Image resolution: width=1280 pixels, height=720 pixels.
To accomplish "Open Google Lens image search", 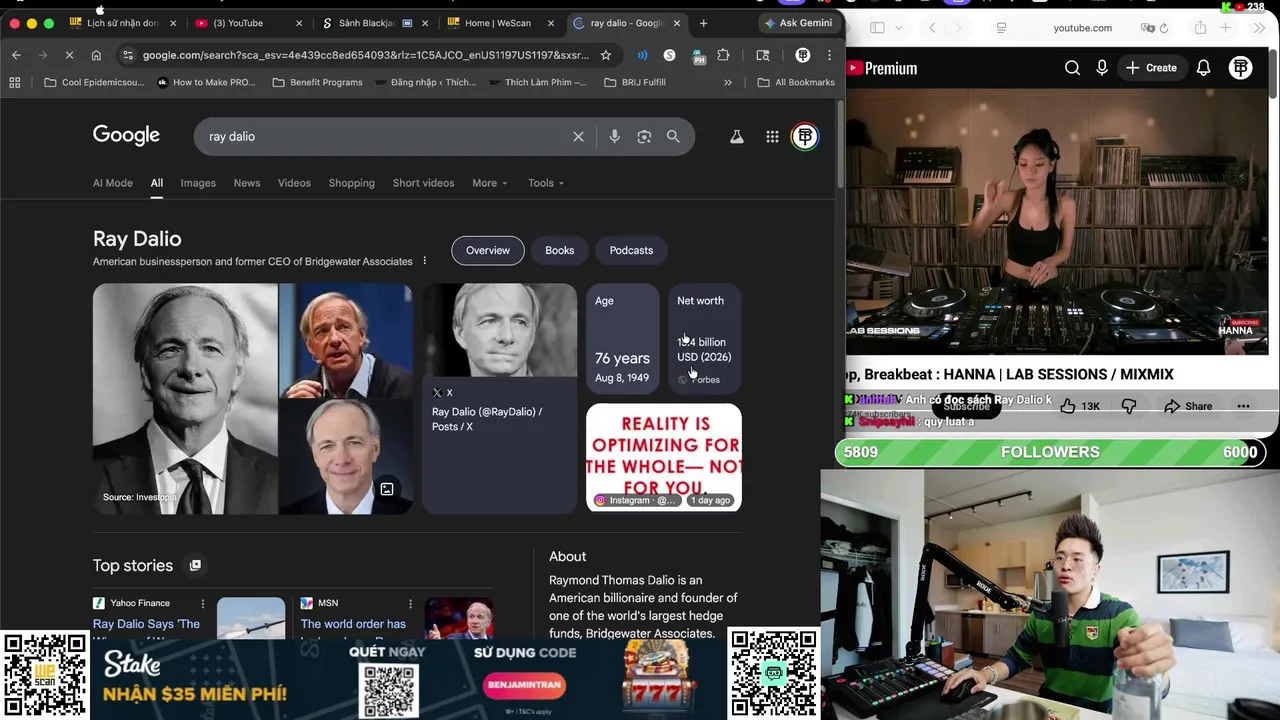I will coord(644,136).
